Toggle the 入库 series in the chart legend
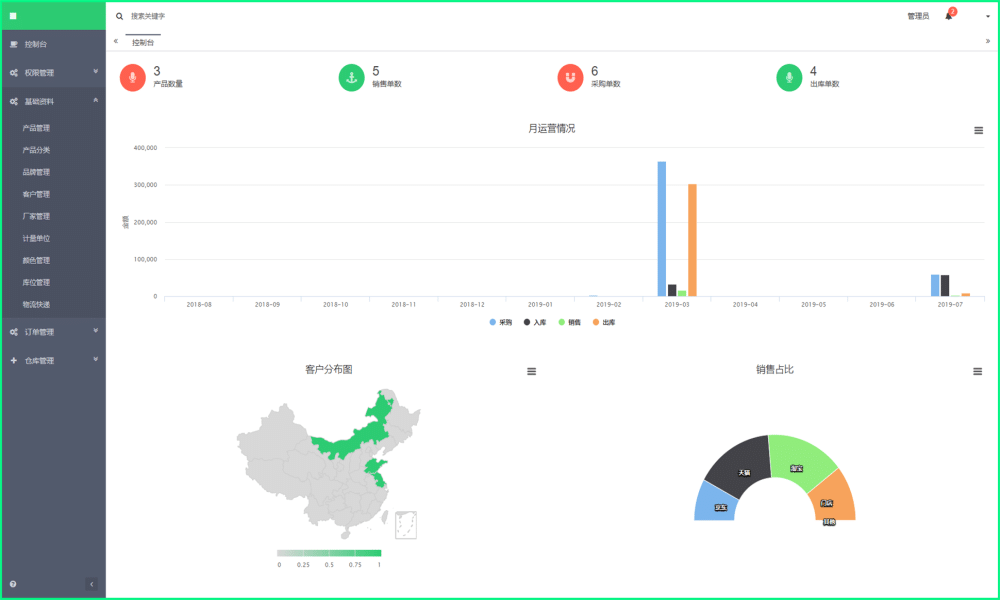Screen dimensions: 1000x600 535,323
